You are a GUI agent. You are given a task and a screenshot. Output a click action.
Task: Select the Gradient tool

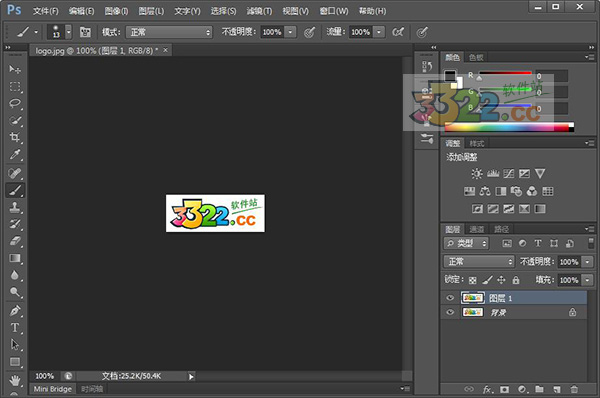click(15, 258)
